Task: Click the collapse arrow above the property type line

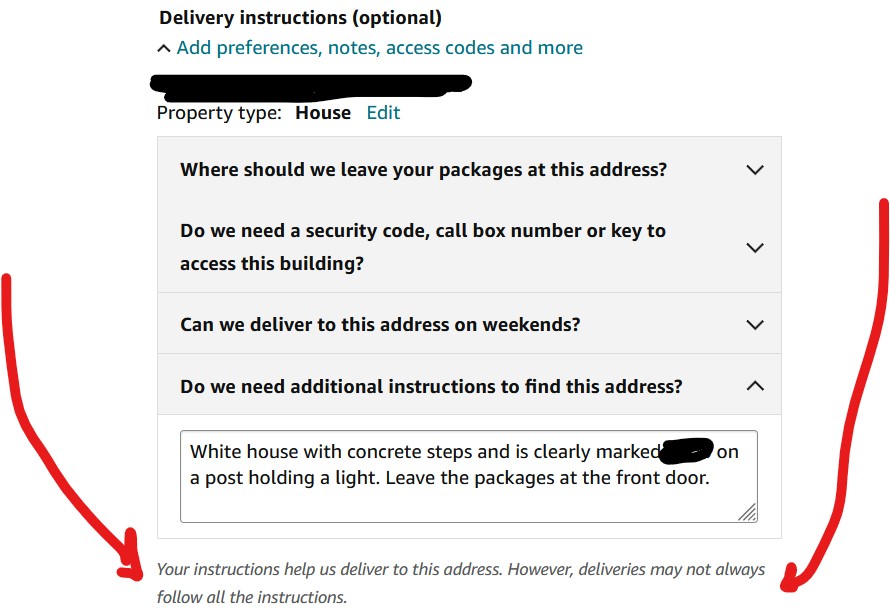Action: click(163, 47)
